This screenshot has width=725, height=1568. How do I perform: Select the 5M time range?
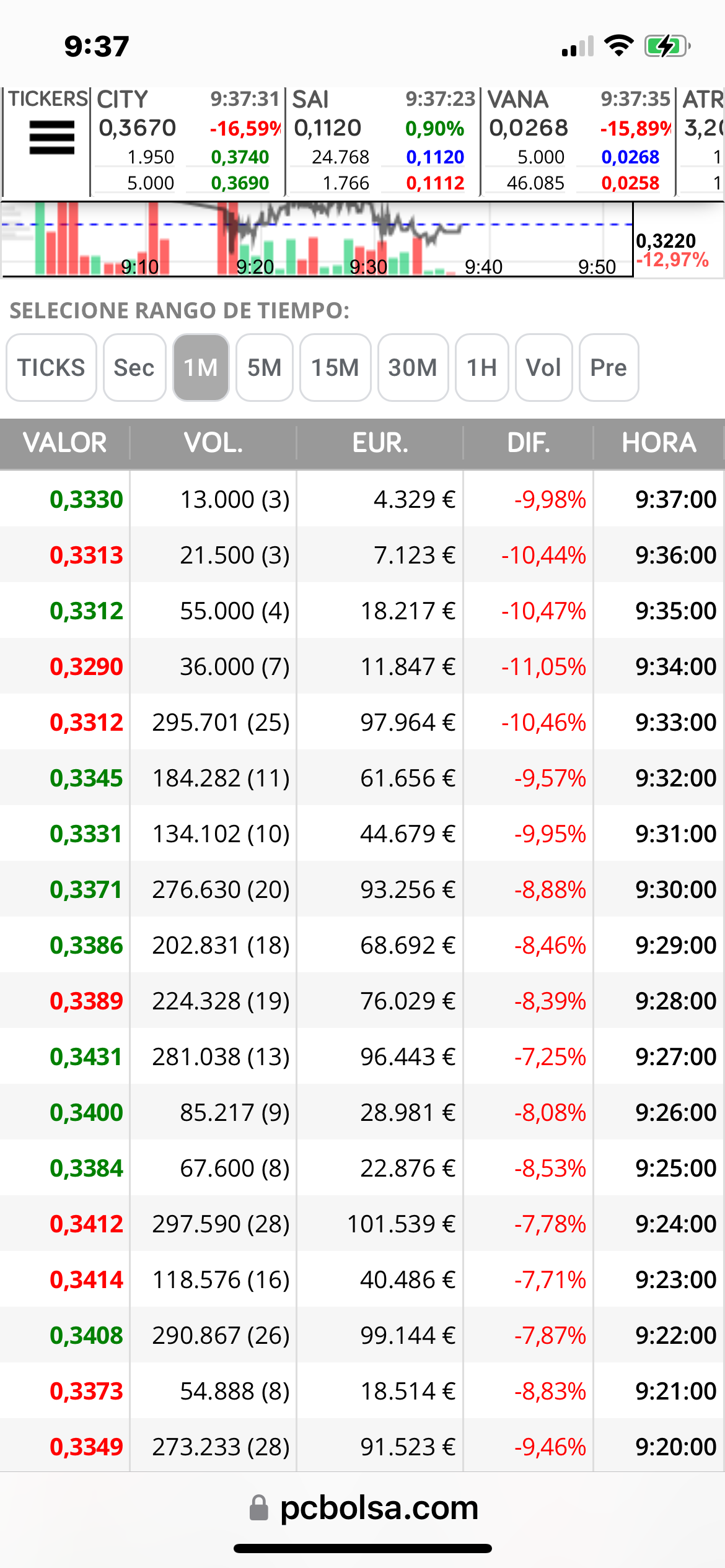pos(265,368)
